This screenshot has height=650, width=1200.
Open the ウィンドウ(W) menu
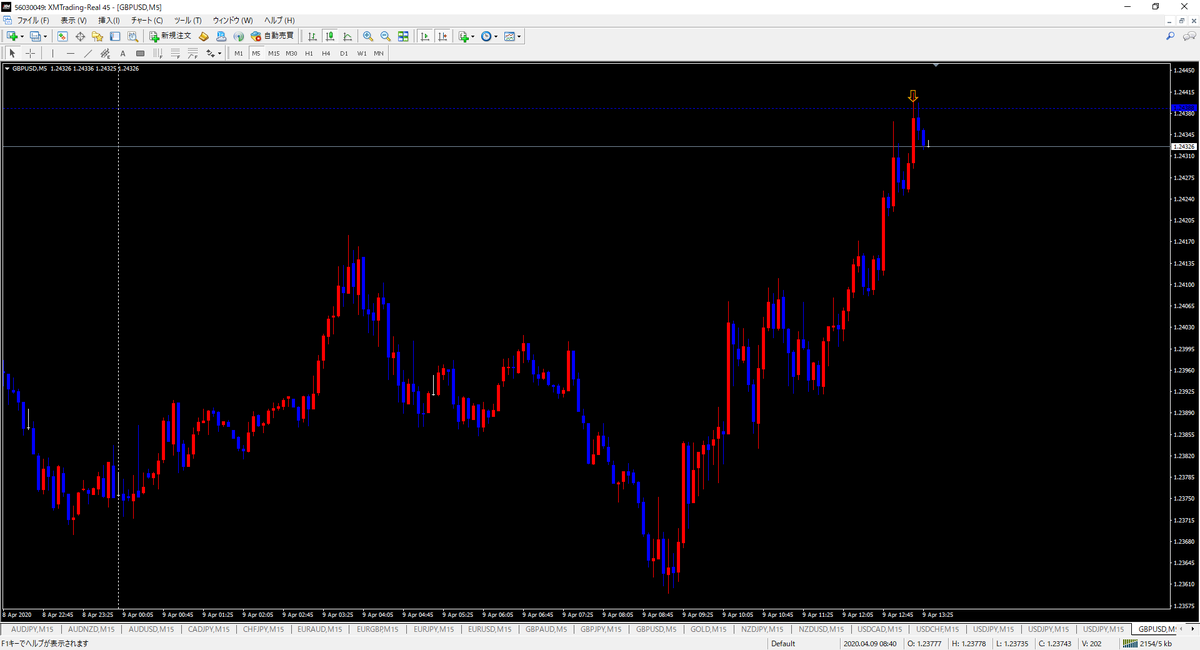(233, 20)
